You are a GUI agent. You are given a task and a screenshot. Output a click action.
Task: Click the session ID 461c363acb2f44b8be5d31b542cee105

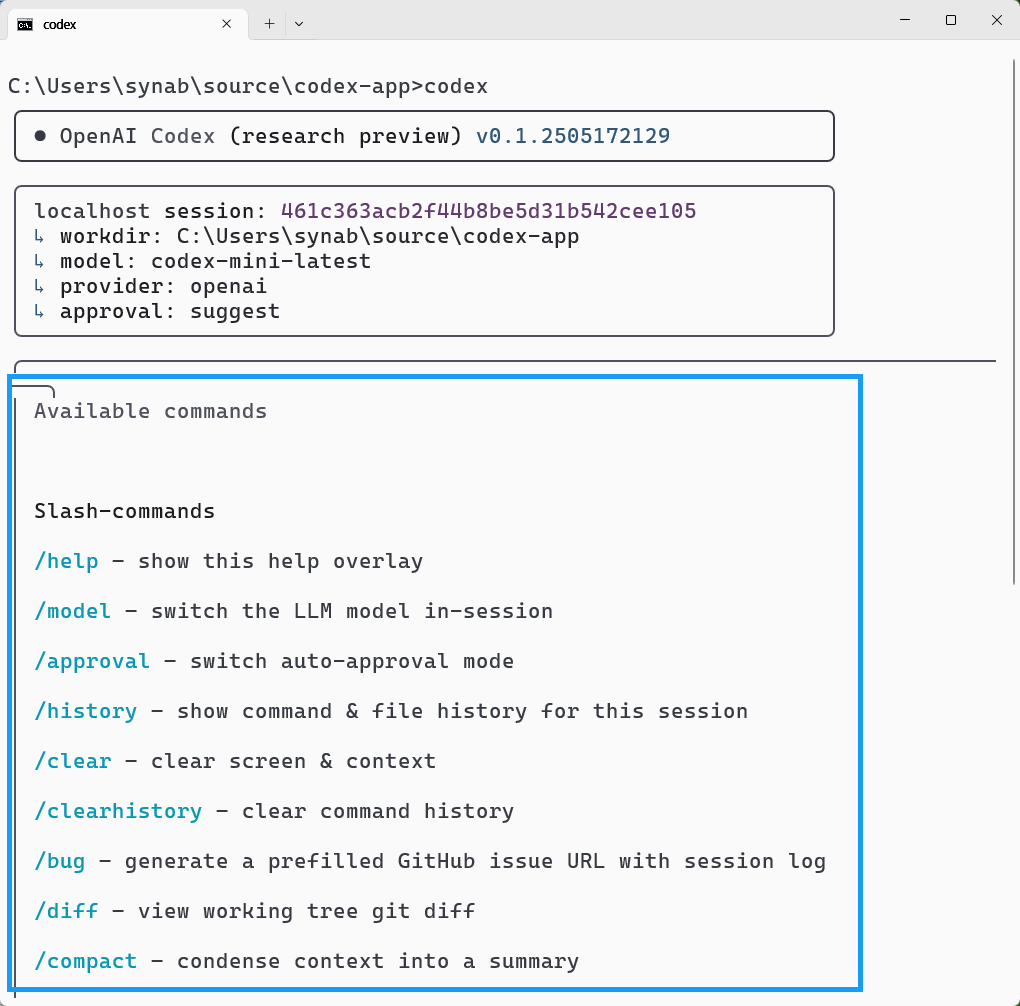(489, 211)
